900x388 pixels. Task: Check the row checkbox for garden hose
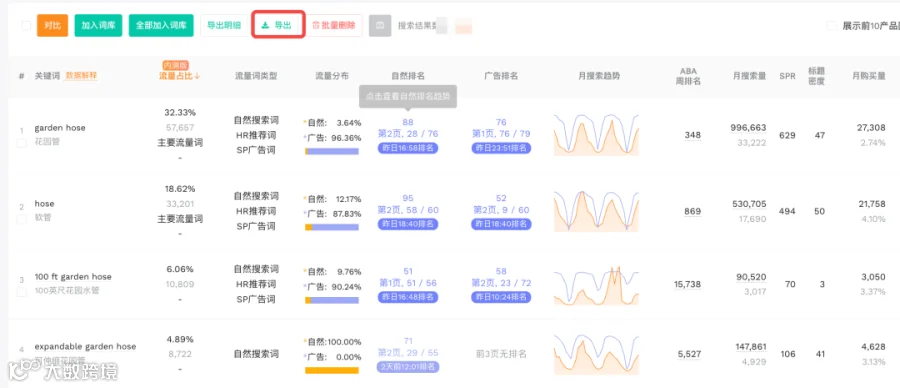coord(22,143)
